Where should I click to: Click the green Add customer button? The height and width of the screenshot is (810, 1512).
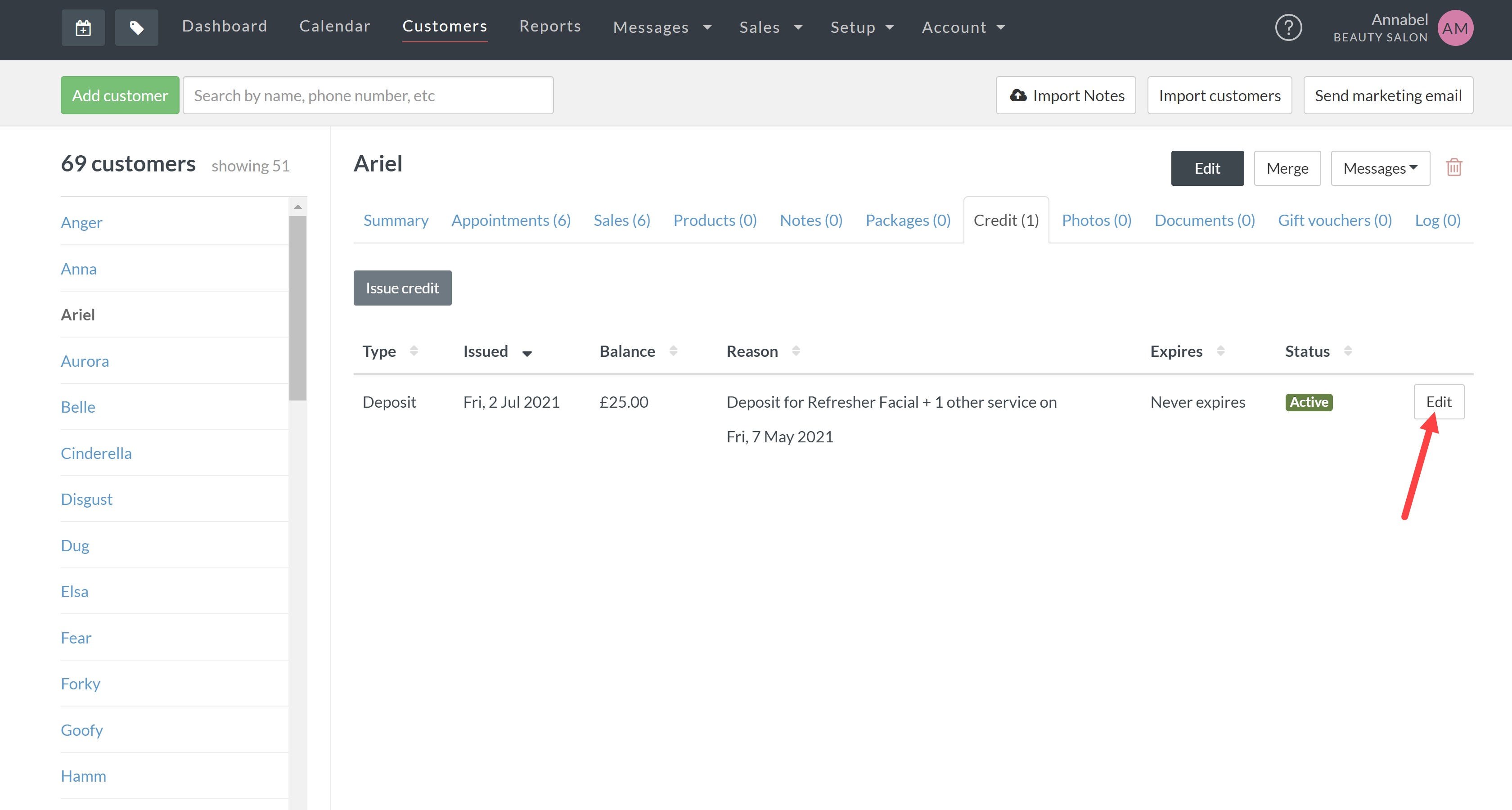[119, 94]
